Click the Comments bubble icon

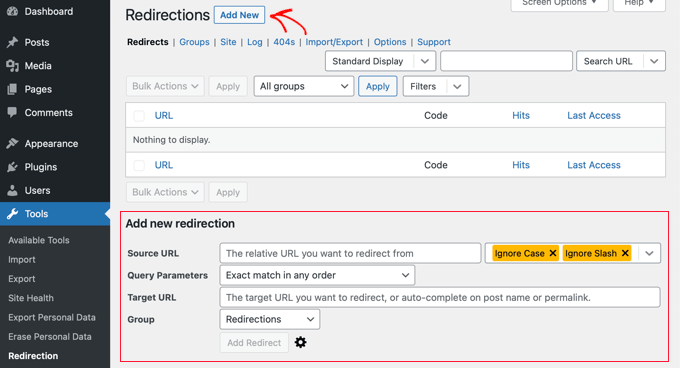click(x=13, y=112)
